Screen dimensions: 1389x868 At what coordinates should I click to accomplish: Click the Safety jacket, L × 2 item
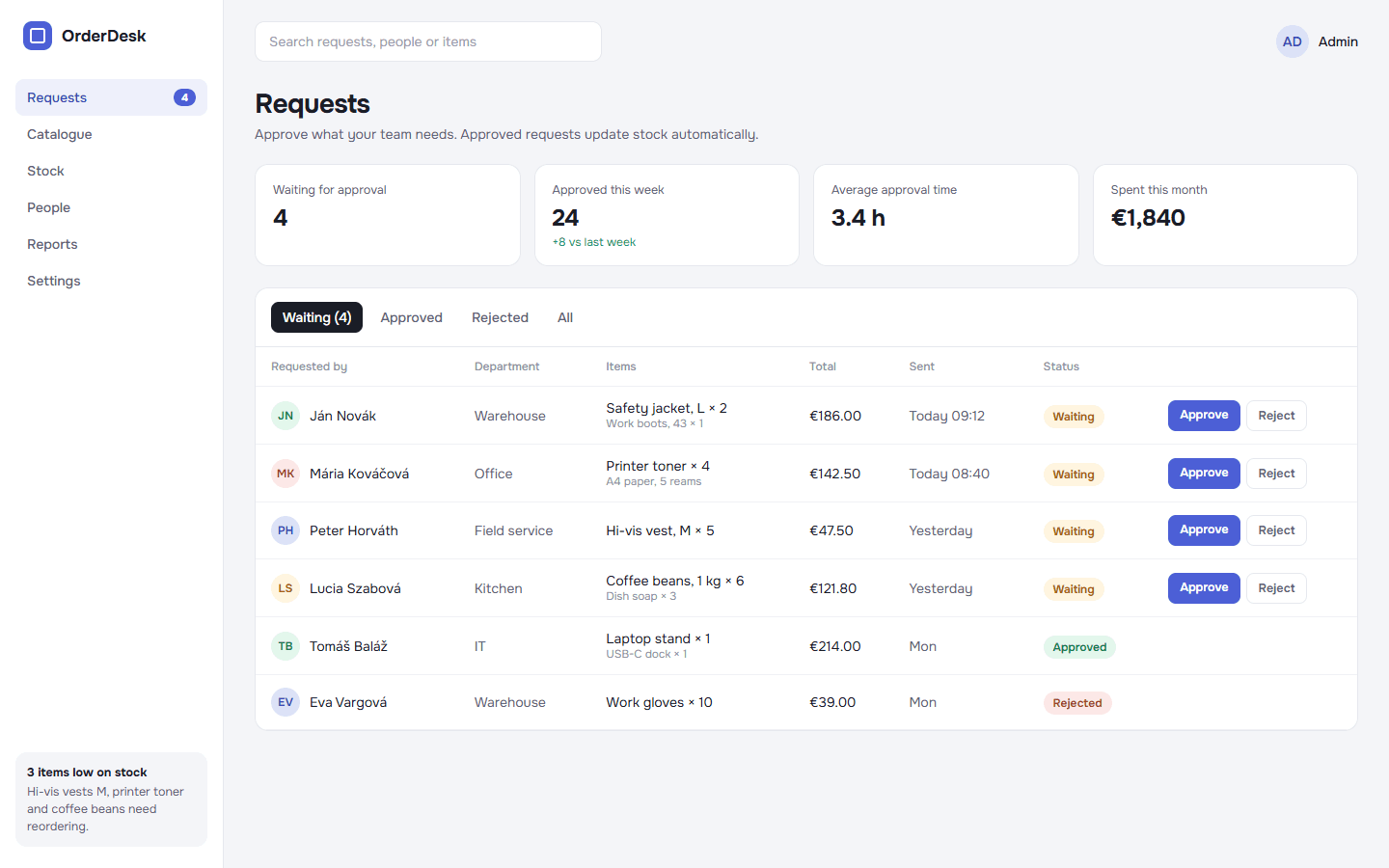coord(667,408)
